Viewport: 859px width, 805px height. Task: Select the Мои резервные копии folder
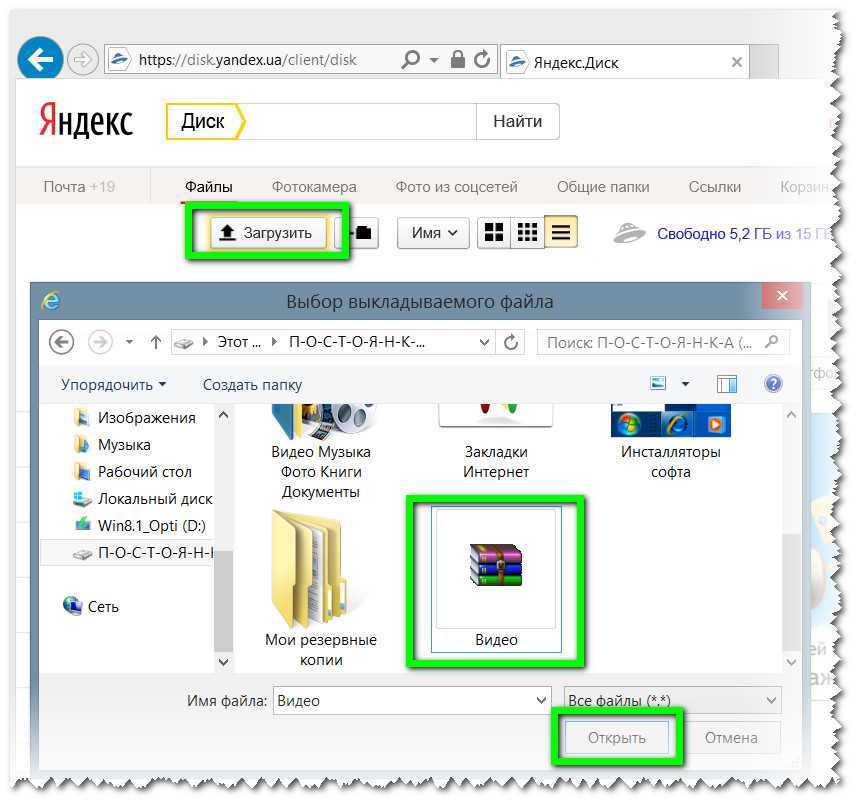321,589
